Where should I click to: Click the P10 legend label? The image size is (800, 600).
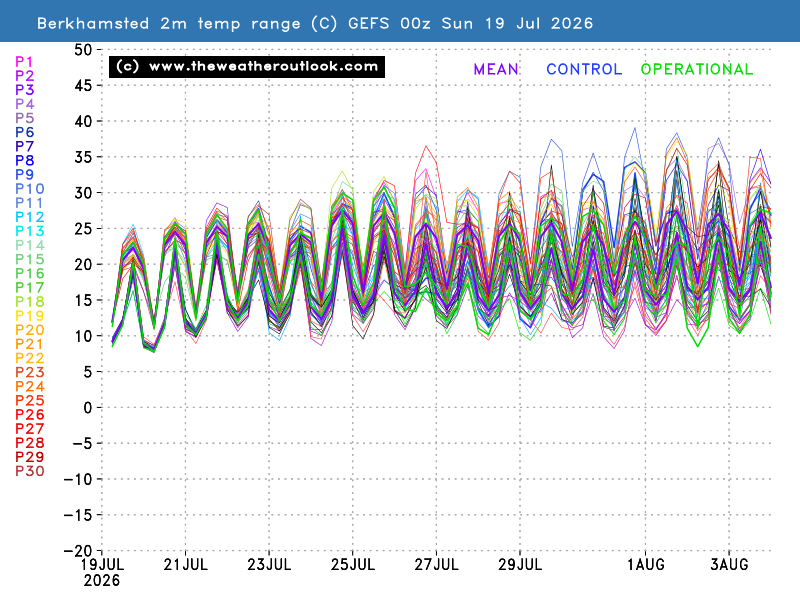coord(30,189)
